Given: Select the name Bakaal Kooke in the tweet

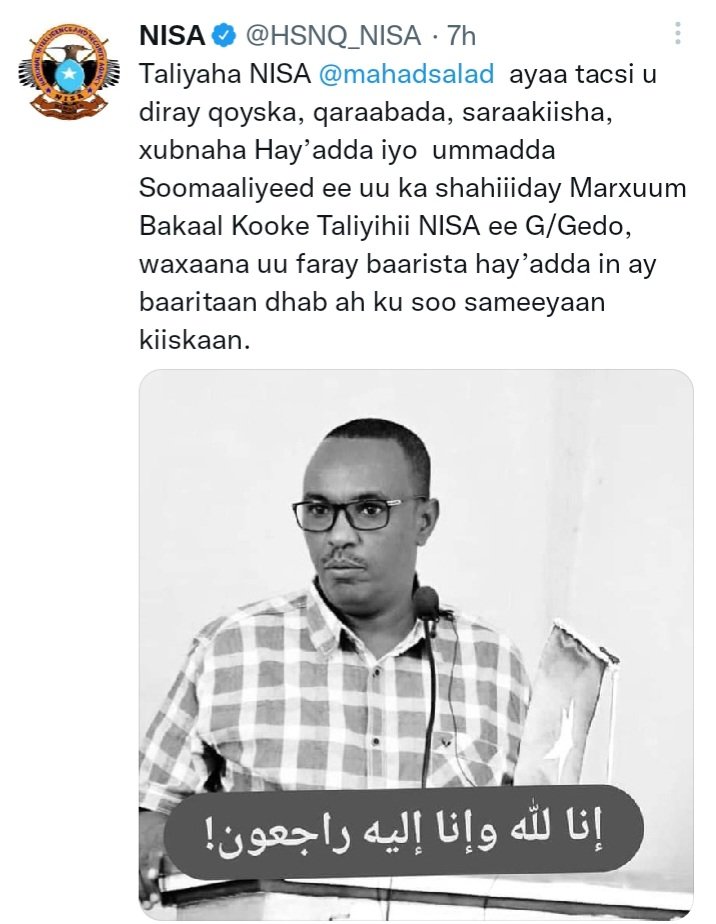Looking at the screenshot, I should pos(224,226).
